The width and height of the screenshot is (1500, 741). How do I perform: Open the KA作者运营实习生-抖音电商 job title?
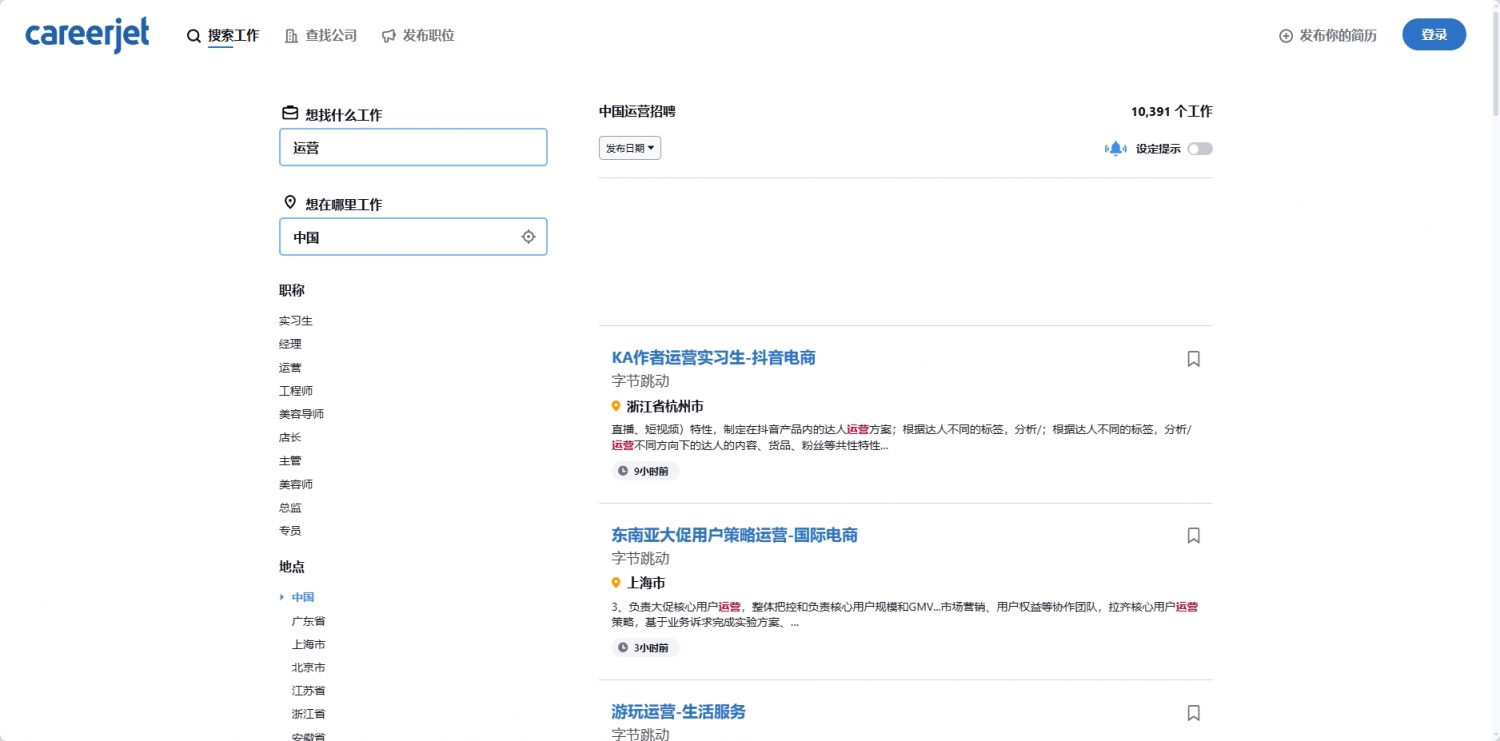pyautogui.click(x=714, y=358)
